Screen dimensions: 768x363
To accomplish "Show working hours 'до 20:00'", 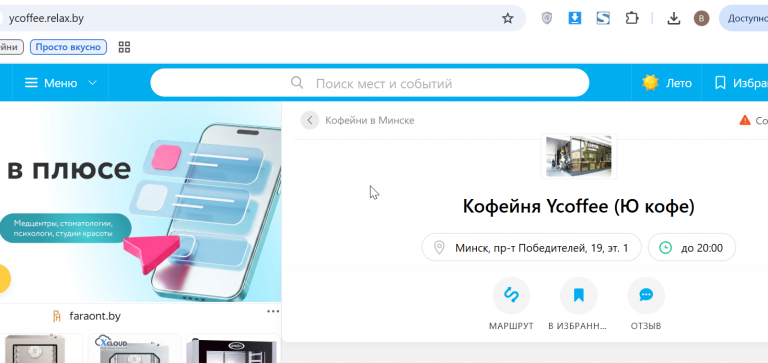I will pos(692,248).
